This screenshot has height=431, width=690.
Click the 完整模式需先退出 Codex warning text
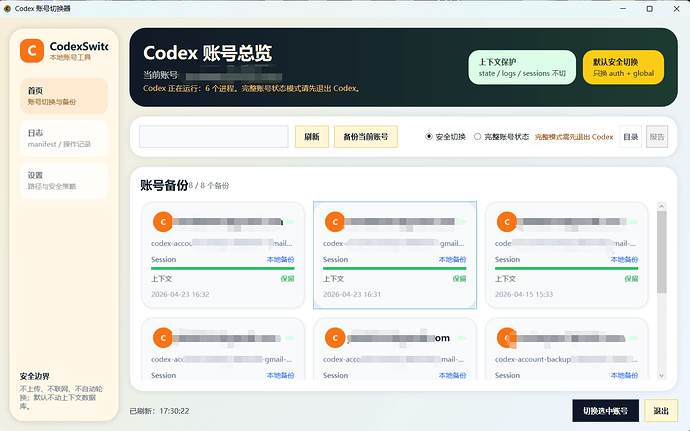tap(574, 137)
